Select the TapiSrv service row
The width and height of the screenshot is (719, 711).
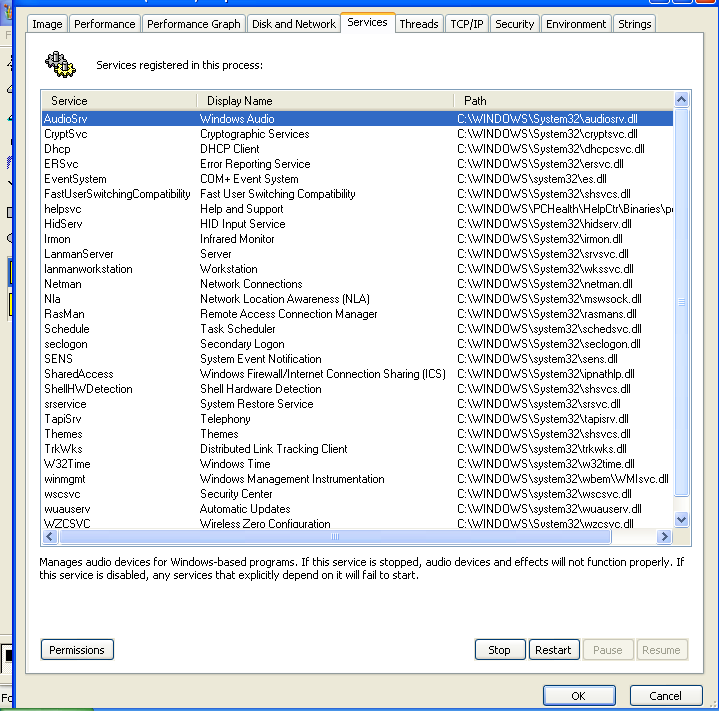tap(357, 419)
